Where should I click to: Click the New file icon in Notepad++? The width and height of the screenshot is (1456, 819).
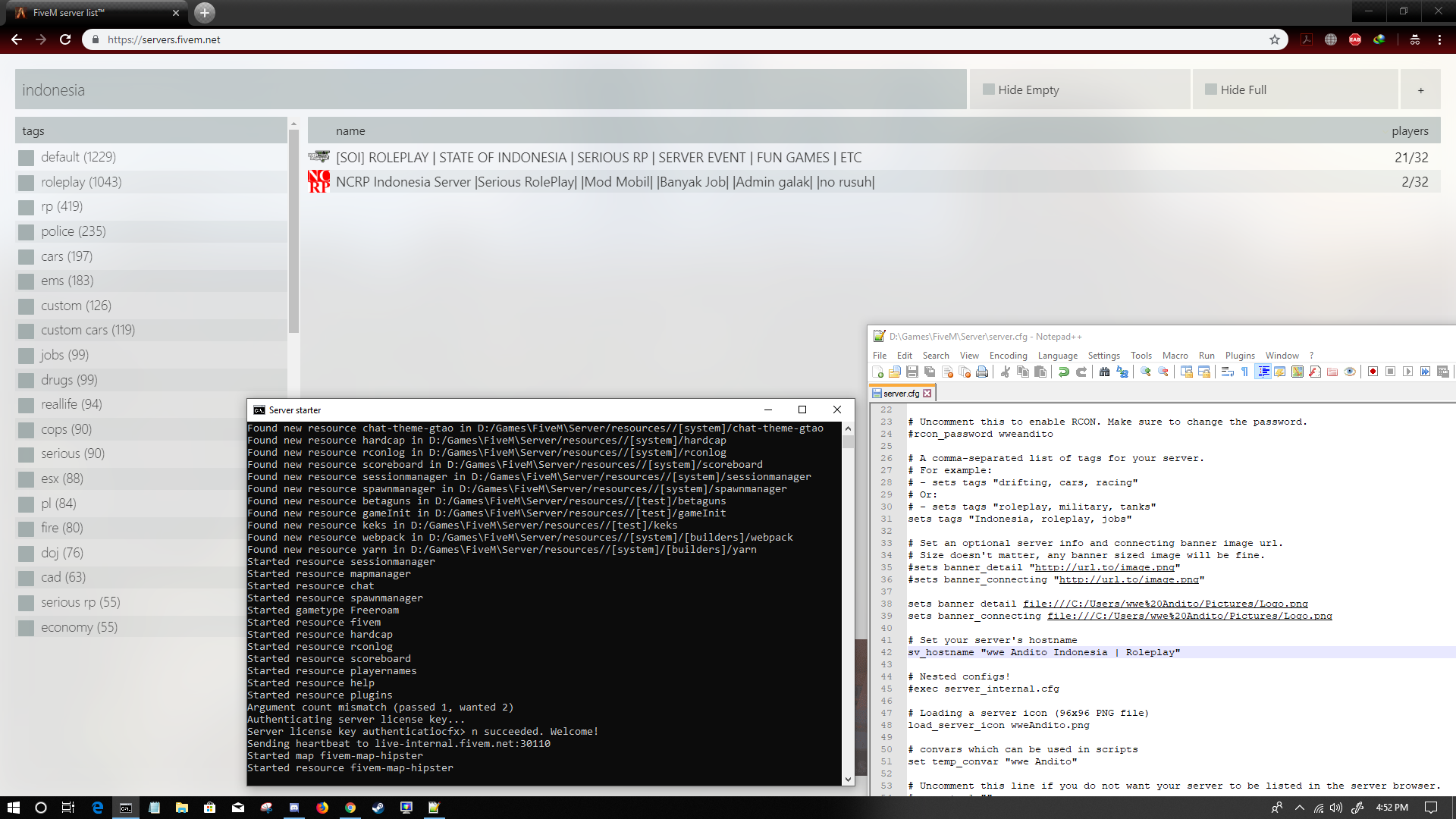click(x=878, y=372)
